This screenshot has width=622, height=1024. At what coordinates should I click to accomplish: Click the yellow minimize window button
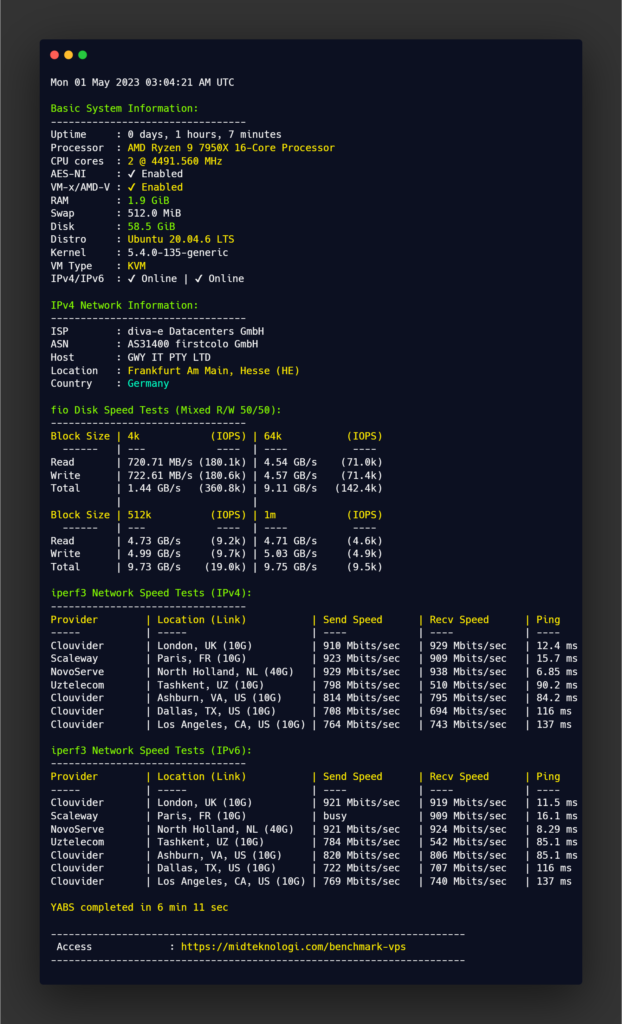[x=68, y=55]
